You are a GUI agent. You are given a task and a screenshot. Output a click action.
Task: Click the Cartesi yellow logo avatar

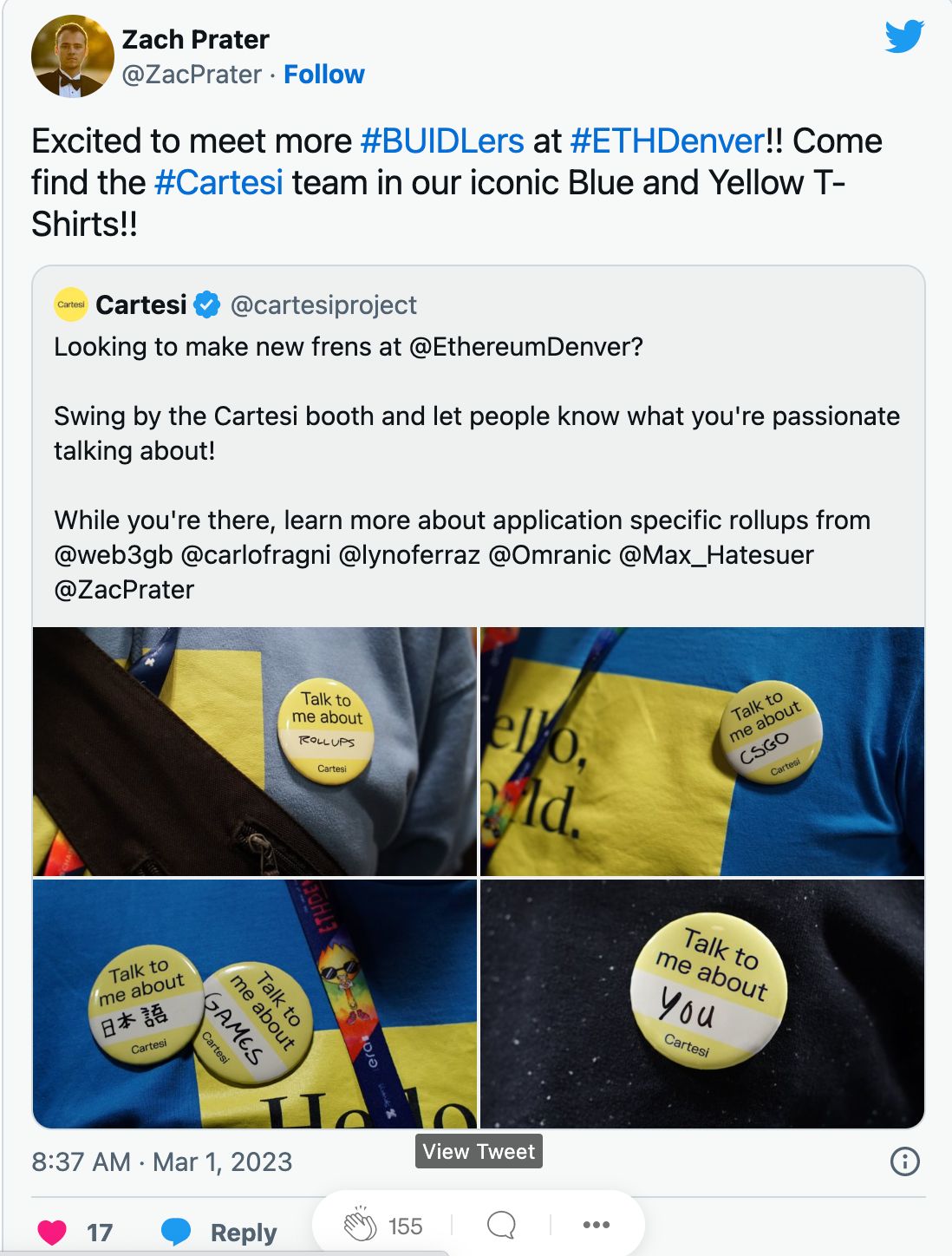click(x=71, y=304)
